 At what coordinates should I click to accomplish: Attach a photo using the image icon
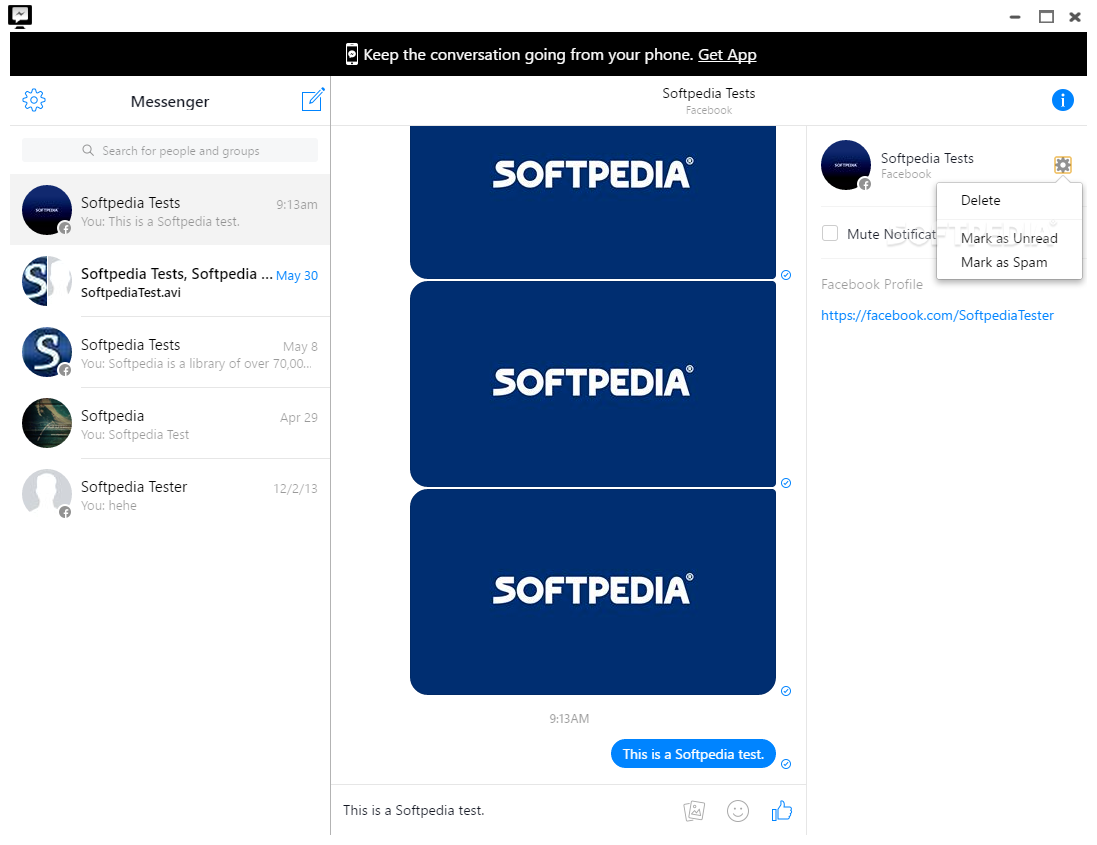coord(694,811)
